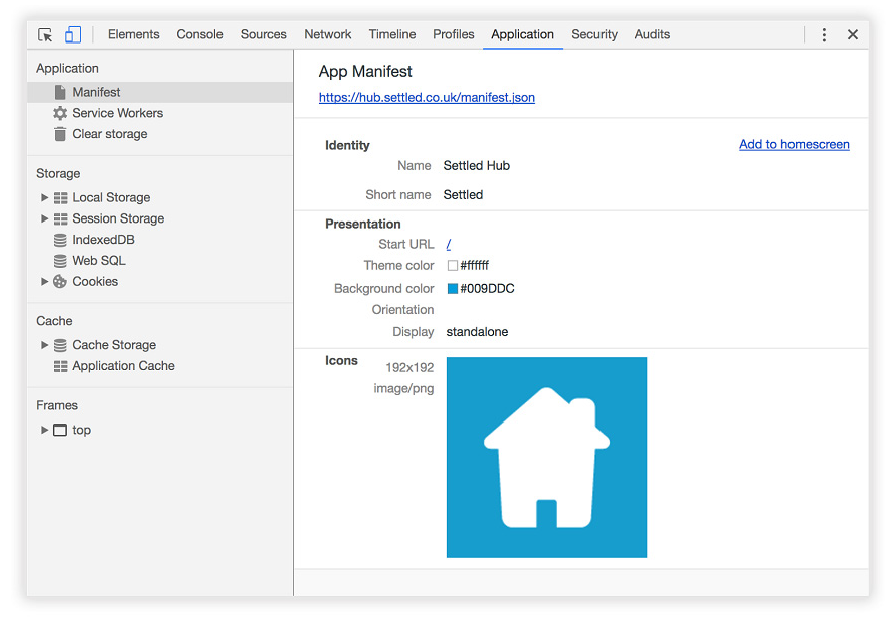Image resolution: width=892 pixels, height=621 pixels.
Task: Expand the Cache Storage tree
Action: coord(44,345)
